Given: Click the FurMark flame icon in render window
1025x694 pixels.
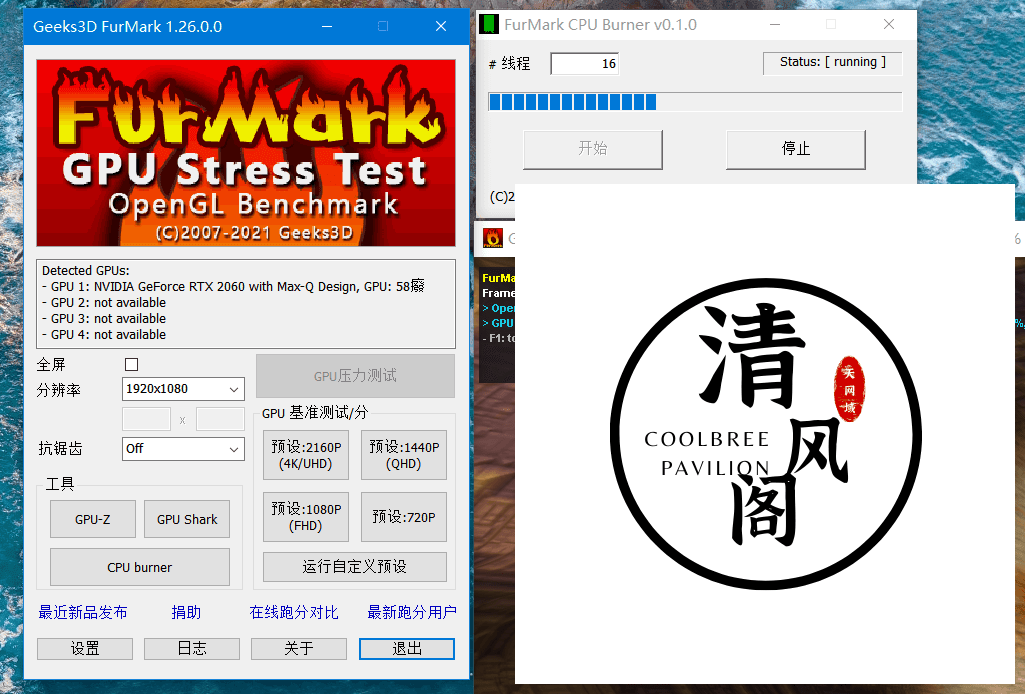Looking at the screenshot, I should 492,239.
